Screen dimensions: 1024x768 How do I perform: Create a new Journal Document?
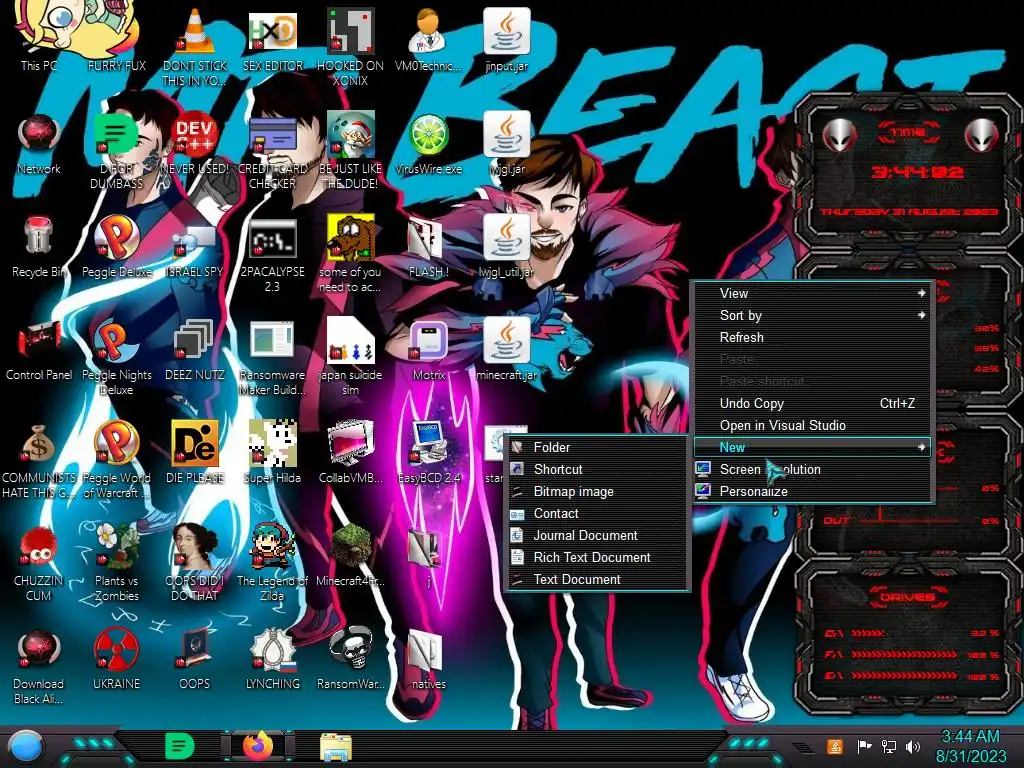(597, 536)
